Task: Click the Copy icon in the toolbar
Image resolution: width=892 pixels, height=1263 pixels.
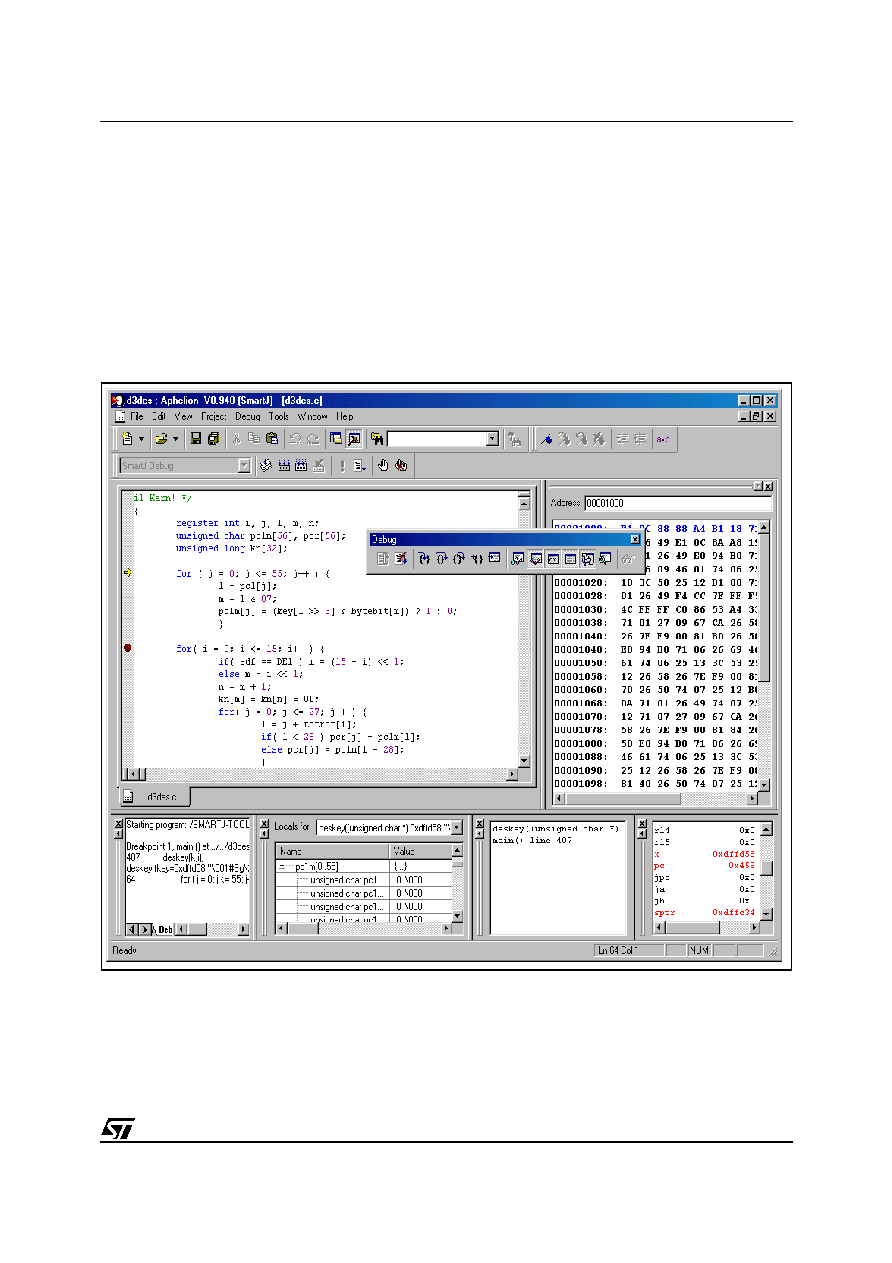Action: point(254,438)
